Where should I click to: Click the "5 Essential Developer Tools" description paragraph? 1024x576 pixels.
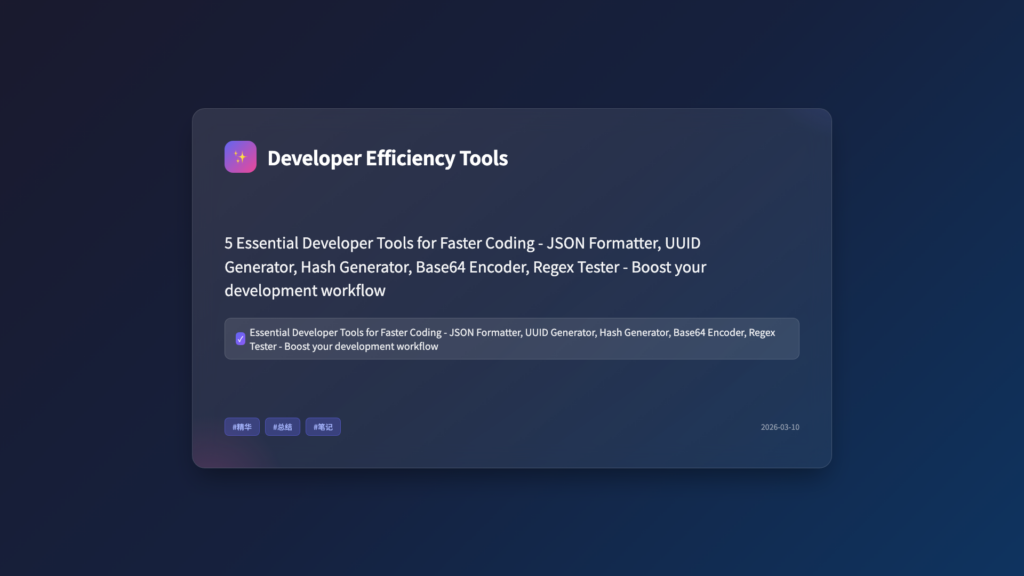[465, 266]
